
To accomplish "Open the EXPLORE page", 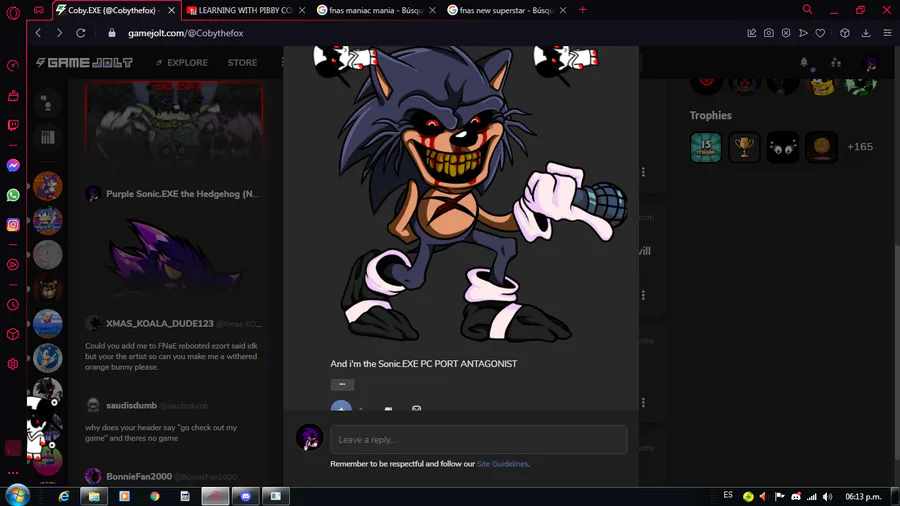I will point(182,63).
